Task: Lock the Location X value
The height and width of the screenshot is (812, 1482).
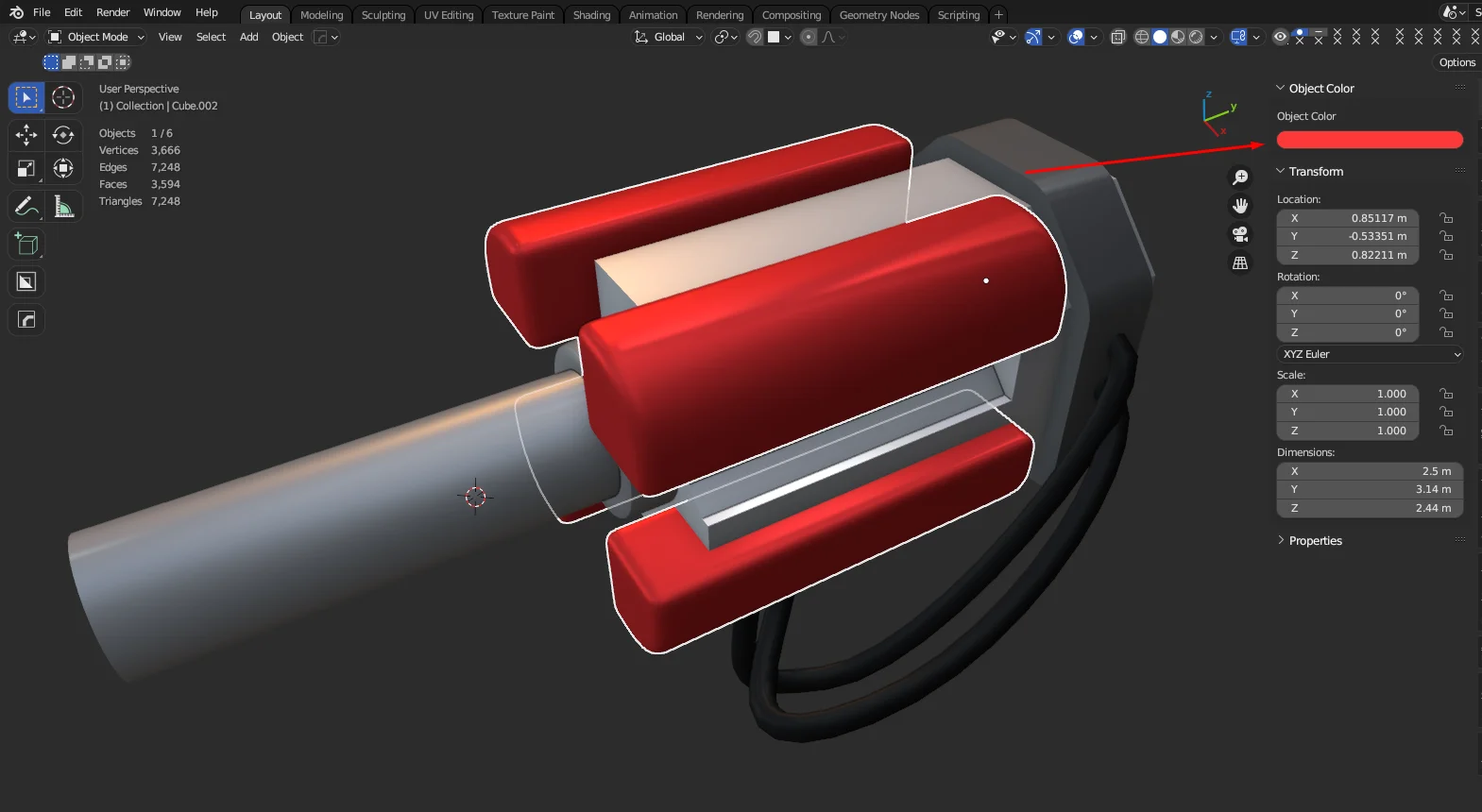Action: [x=1446, y=218]
